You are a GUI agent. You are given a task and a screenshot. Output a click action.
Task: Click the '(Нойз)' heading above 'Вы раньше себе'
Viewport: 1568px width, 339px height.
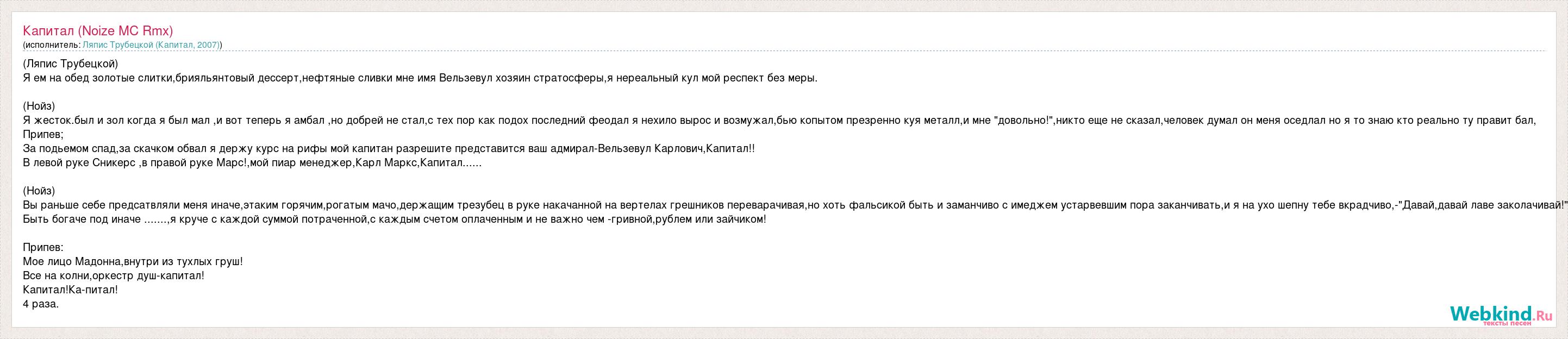39,191
